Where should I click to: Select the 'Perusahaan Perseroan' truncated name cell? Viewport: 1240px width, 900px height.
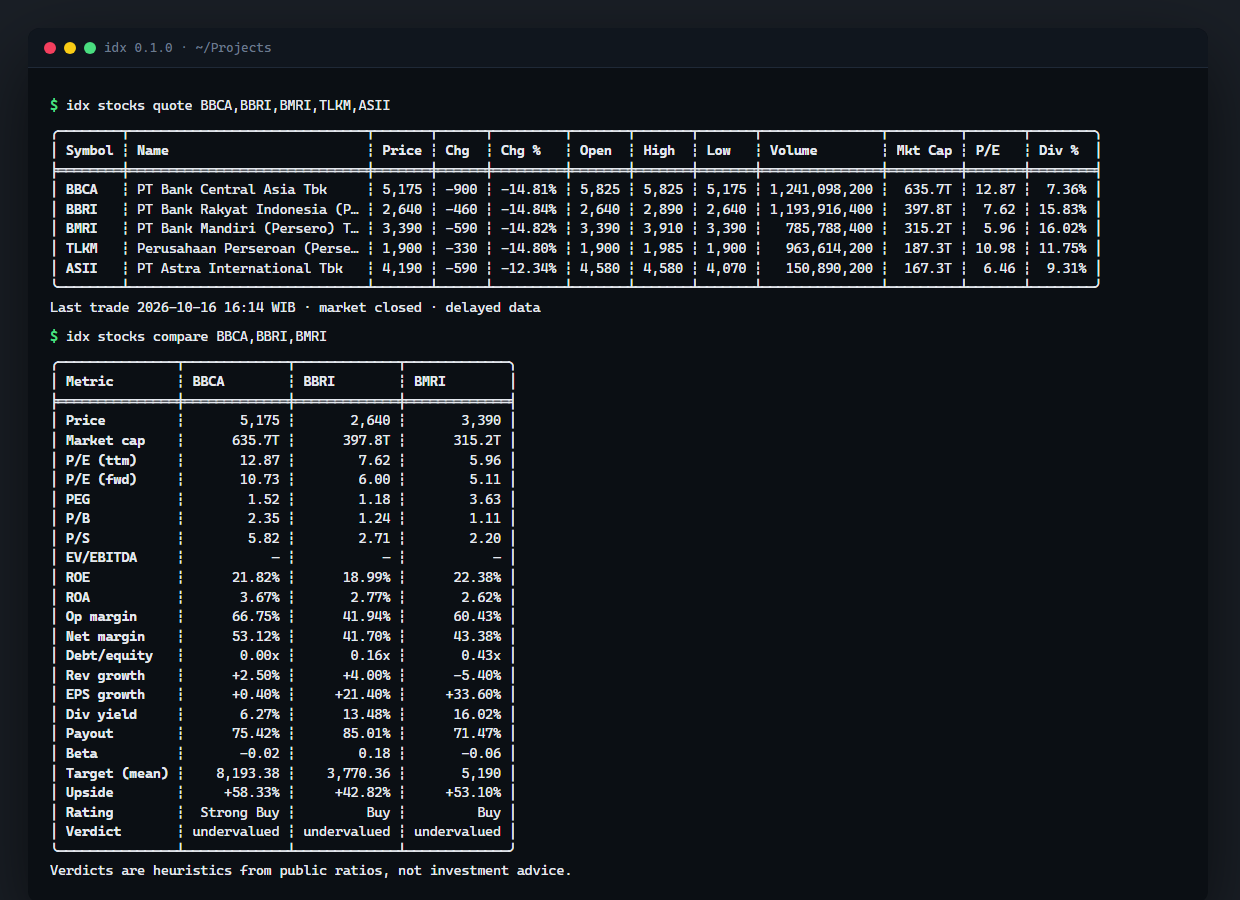coord(248,248)
